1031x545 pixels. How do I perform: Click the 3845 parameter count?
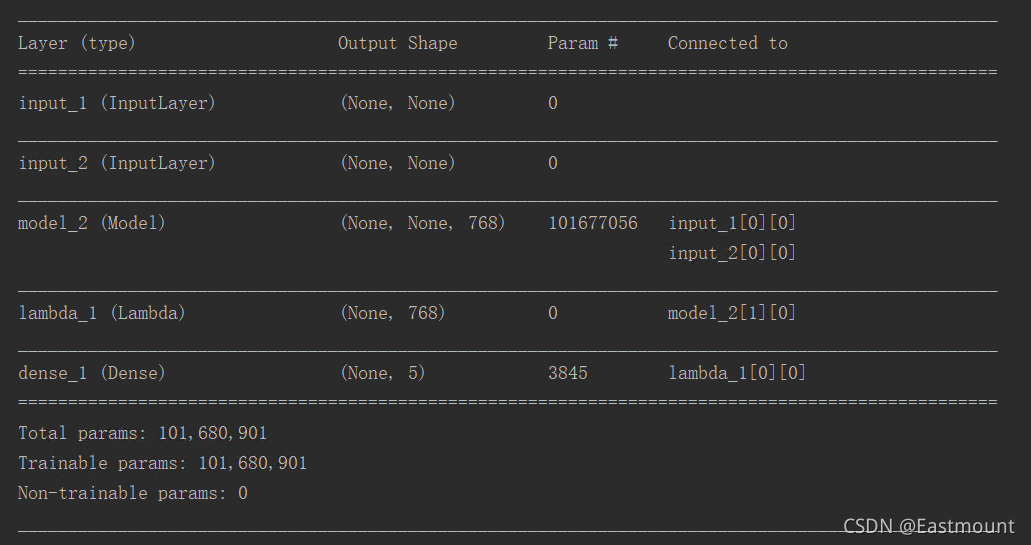click(567, 373)
